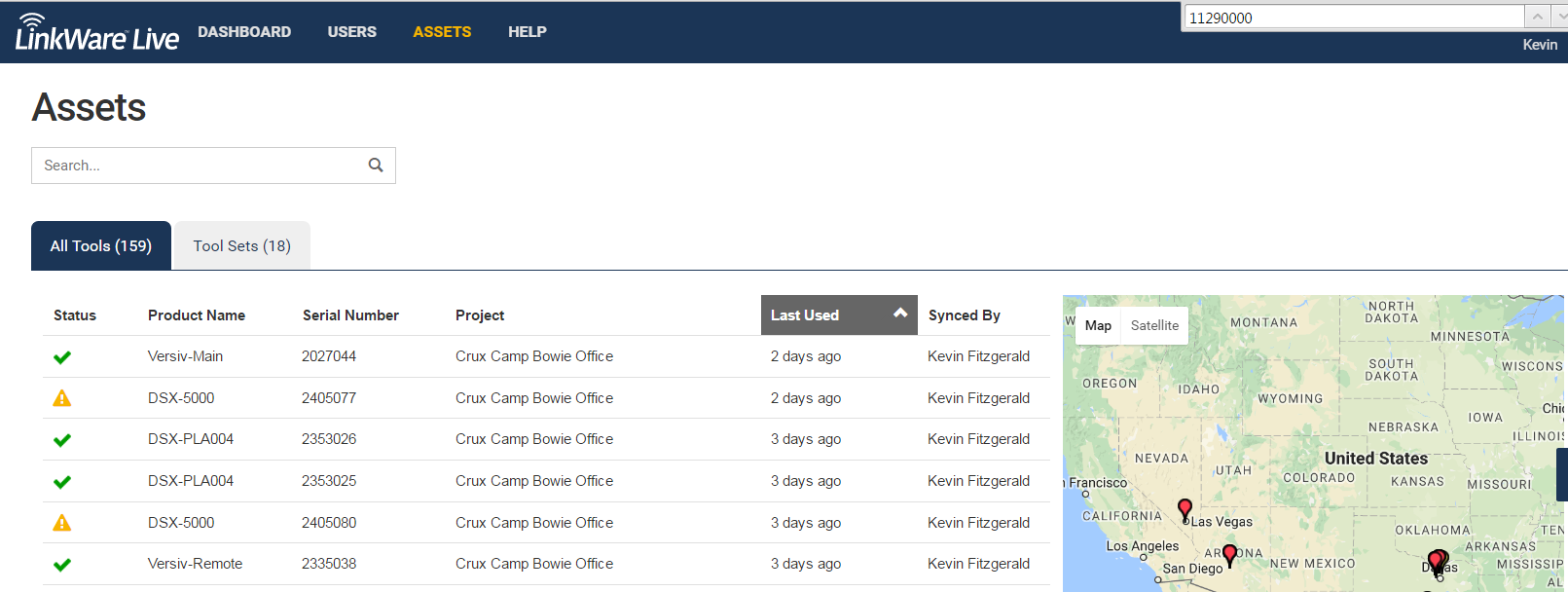This screenshot has width=1568, height=592.
Task: Click green checkmark for serial 2353025
Action: [62, 482]
